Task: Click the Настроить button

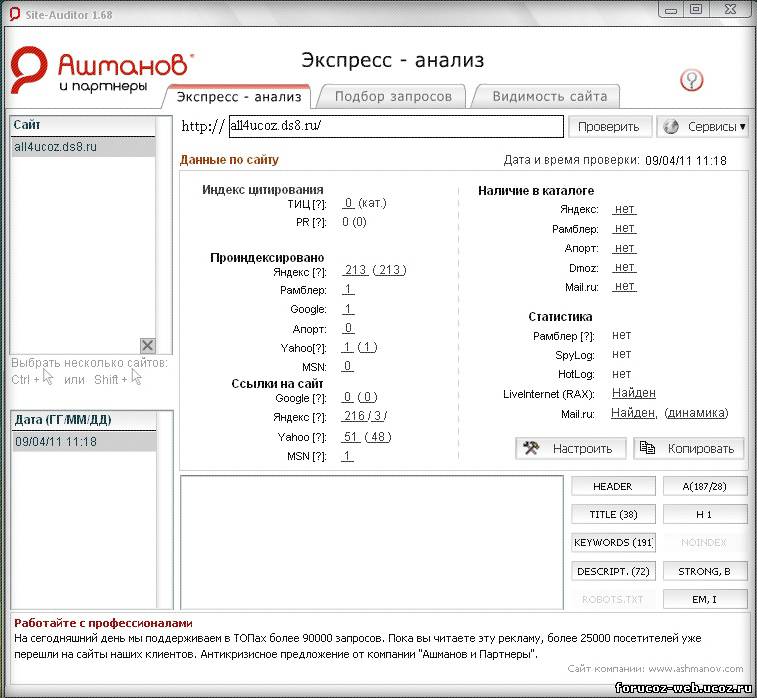Action: click(x=571, y=448)
